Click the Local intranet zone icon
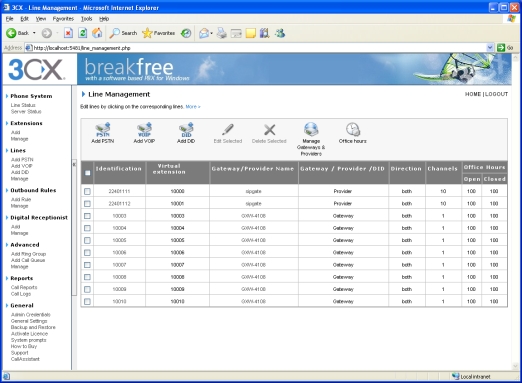Screen dimensions: 522x383 point(455,376)
